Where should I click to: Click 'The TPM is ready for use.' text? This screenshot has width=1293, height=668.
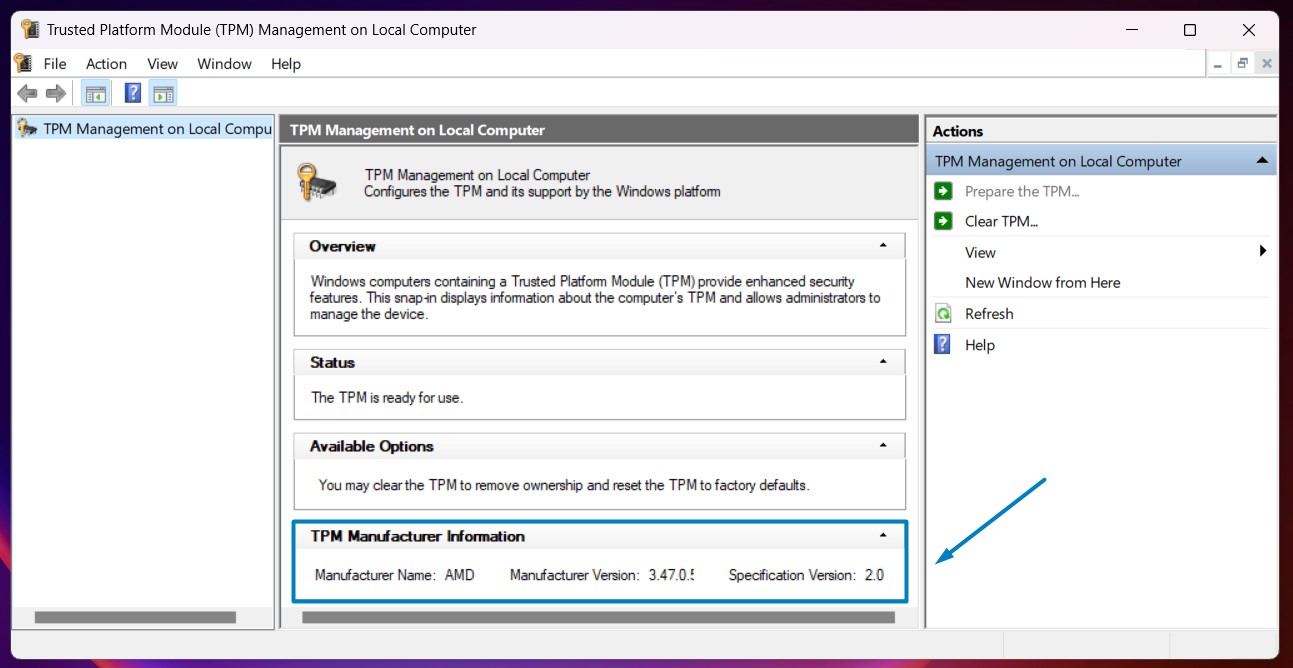coord(387,398)
